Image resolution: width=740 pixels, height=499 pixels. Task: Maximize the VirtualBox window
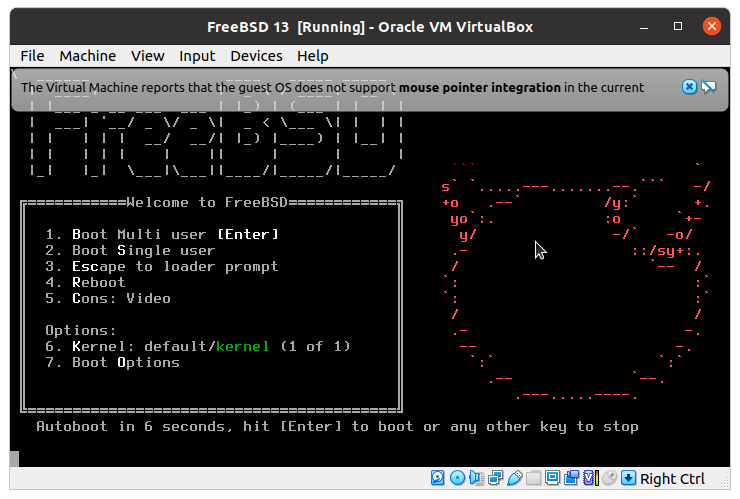pos(678,26)
